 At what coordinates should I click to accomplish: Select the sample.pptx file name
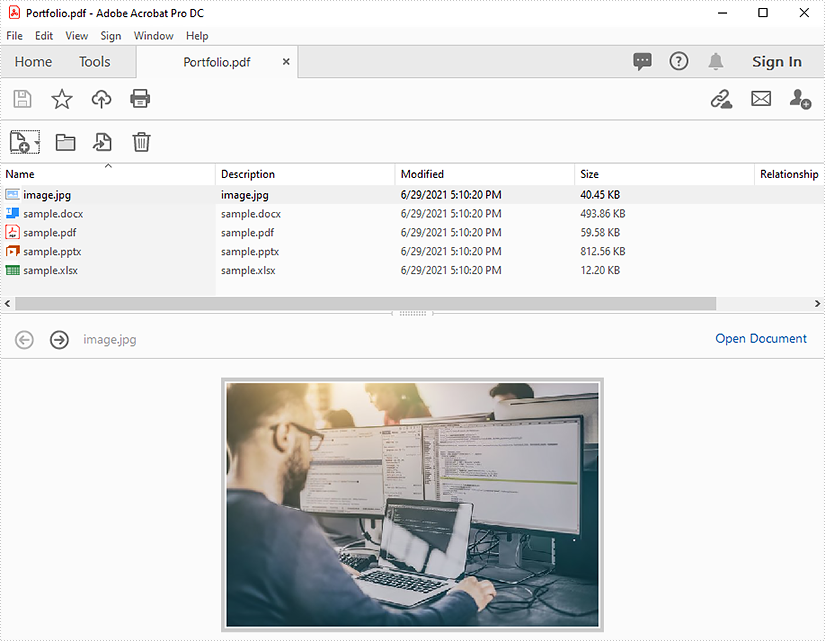(52, 252)
